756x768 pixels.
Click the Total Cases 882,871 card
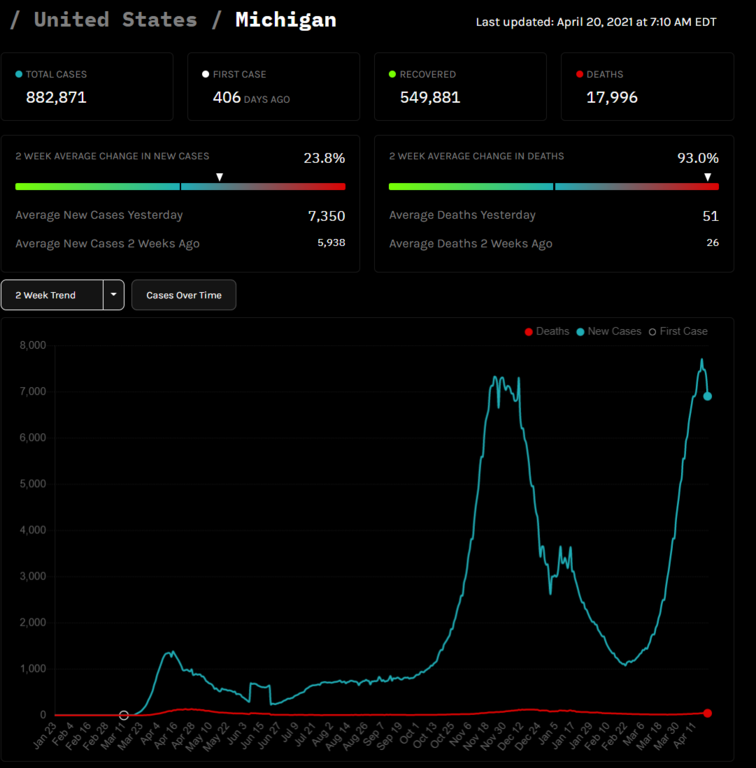87,87
